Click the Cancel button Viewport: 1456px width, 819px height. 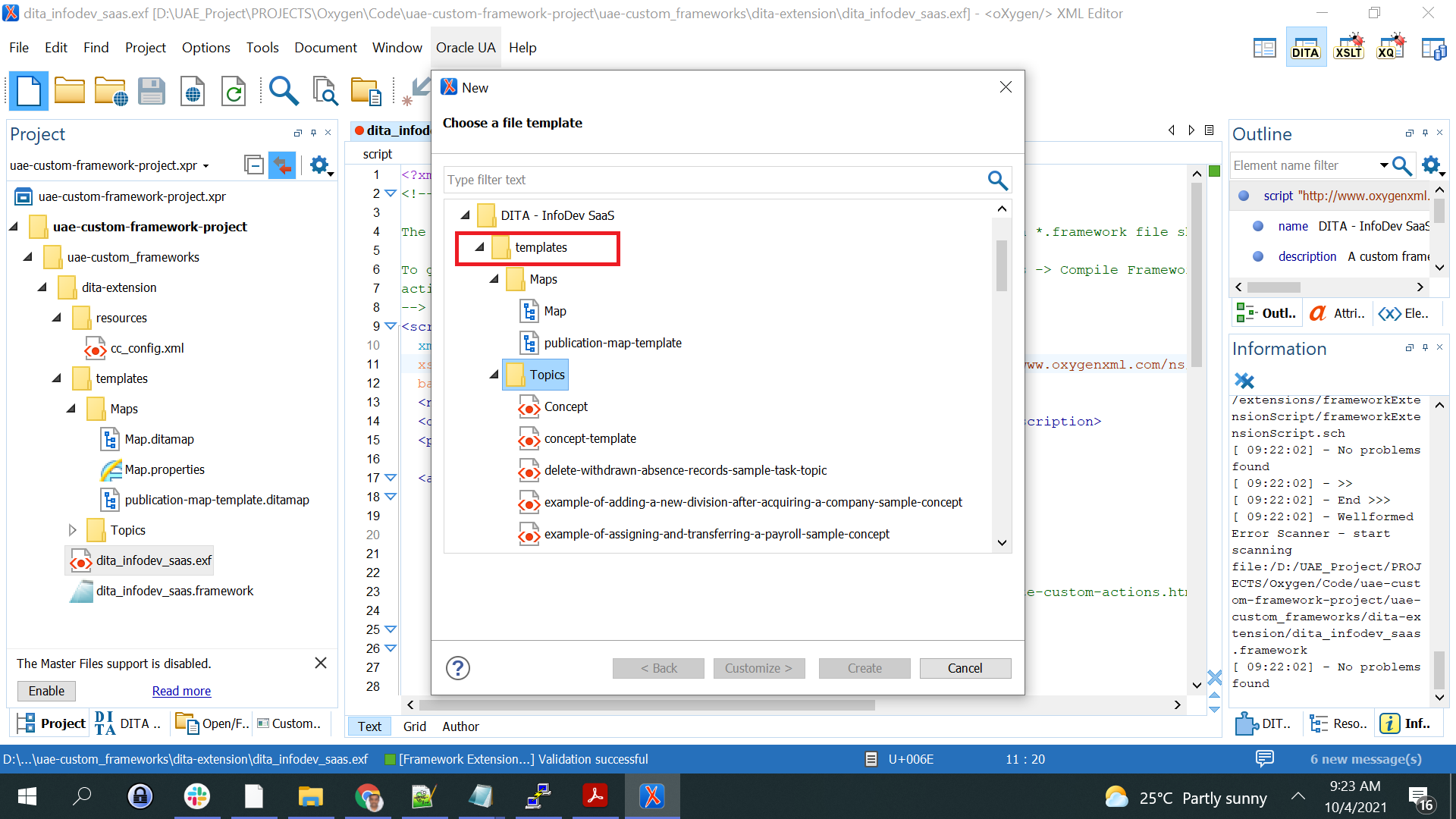pos(965,668)
